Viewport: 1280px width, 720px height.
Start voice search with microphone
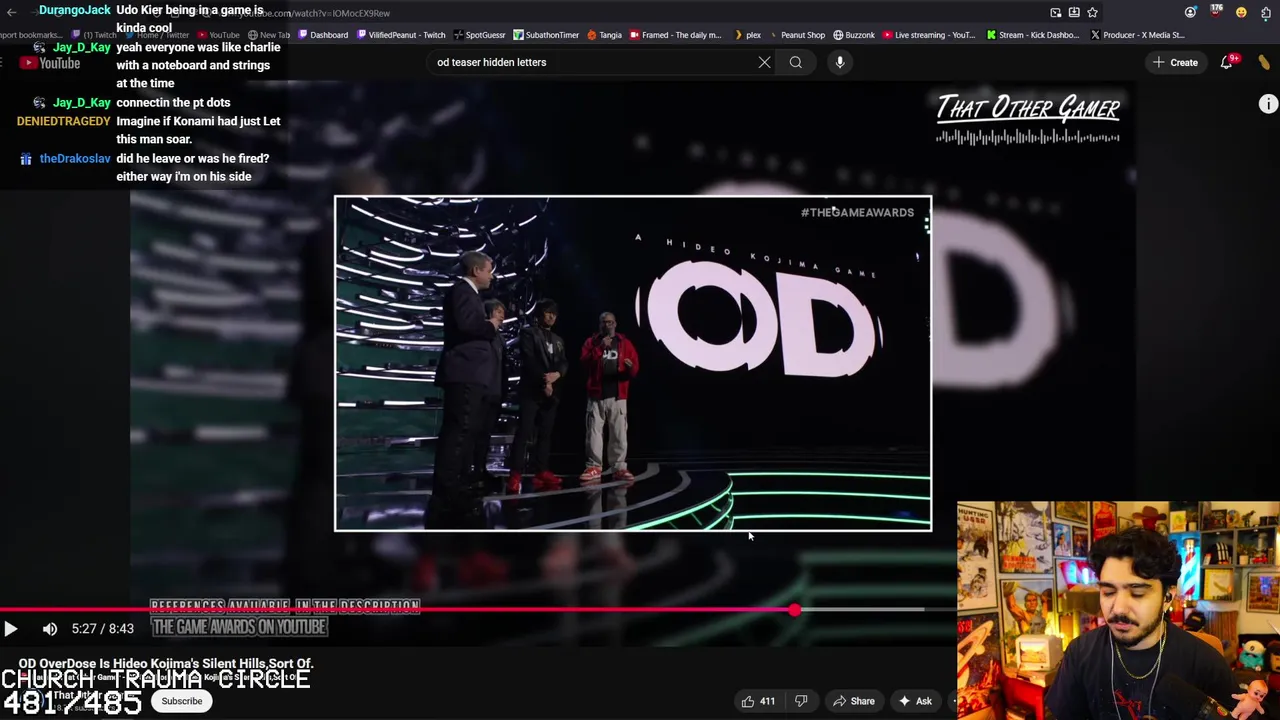(x=840, y=62)
